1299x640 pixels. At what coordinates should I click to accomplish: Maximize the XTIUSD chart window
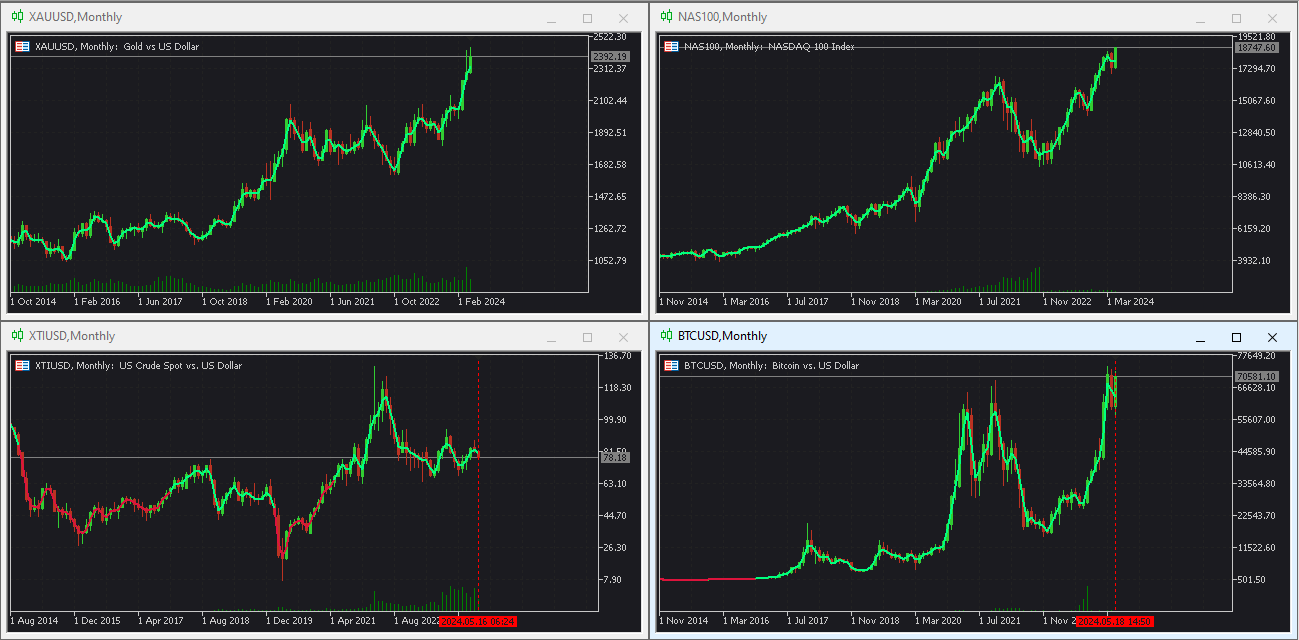click(587, 337)
